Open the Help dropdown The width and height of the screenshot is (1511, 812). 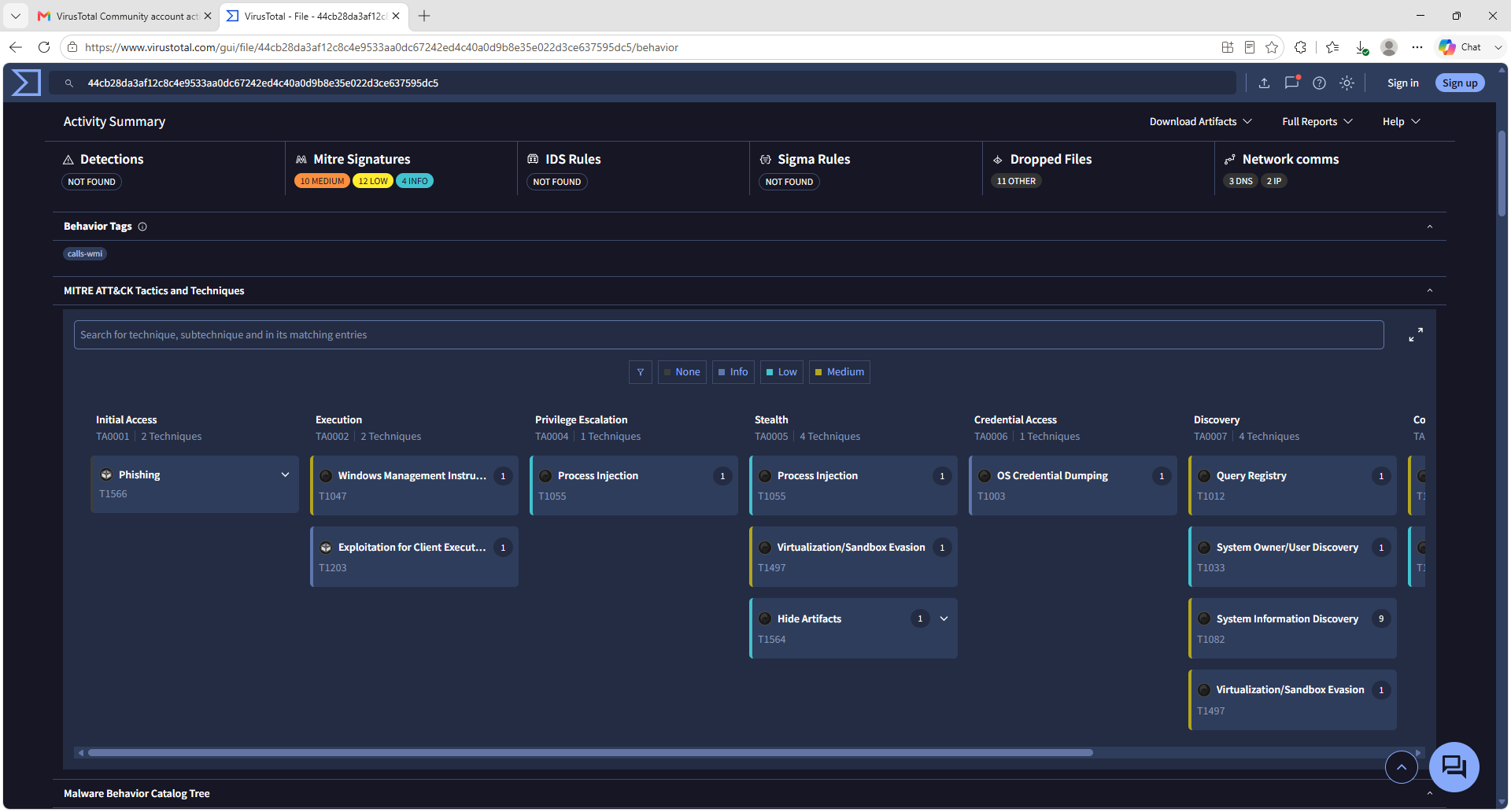(1401, 121)
